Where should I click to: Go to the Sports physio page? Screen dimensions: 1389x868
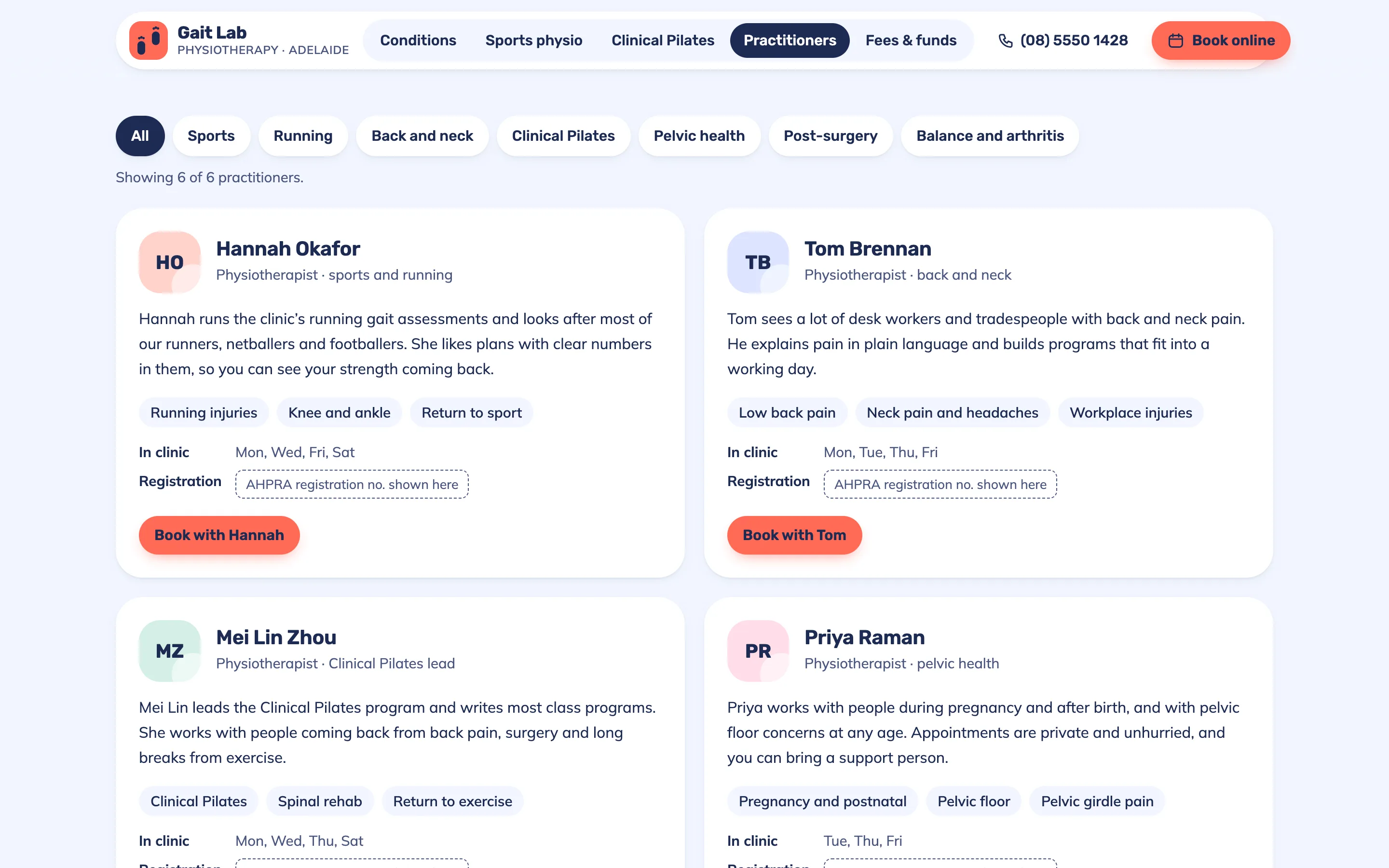tap(534, 41)
